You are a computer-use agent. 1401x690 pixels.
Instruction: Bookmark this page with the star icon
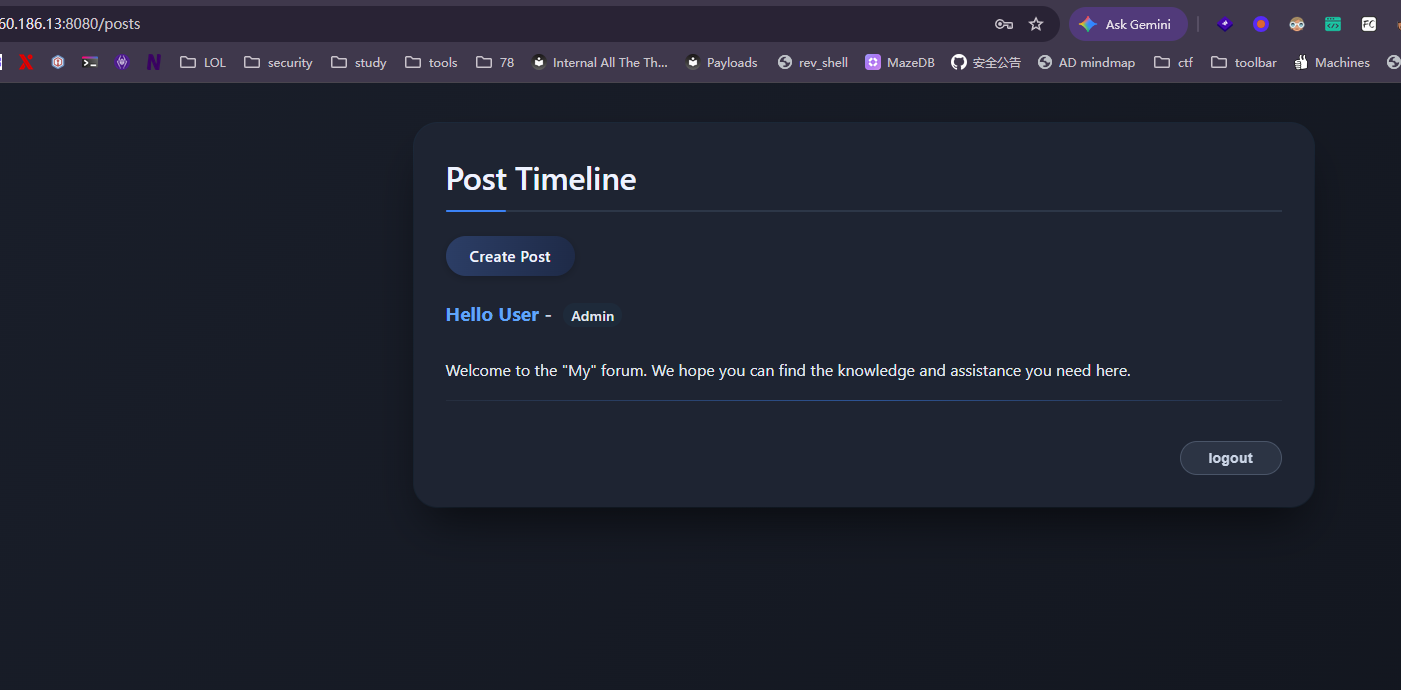click(1036, 24)
